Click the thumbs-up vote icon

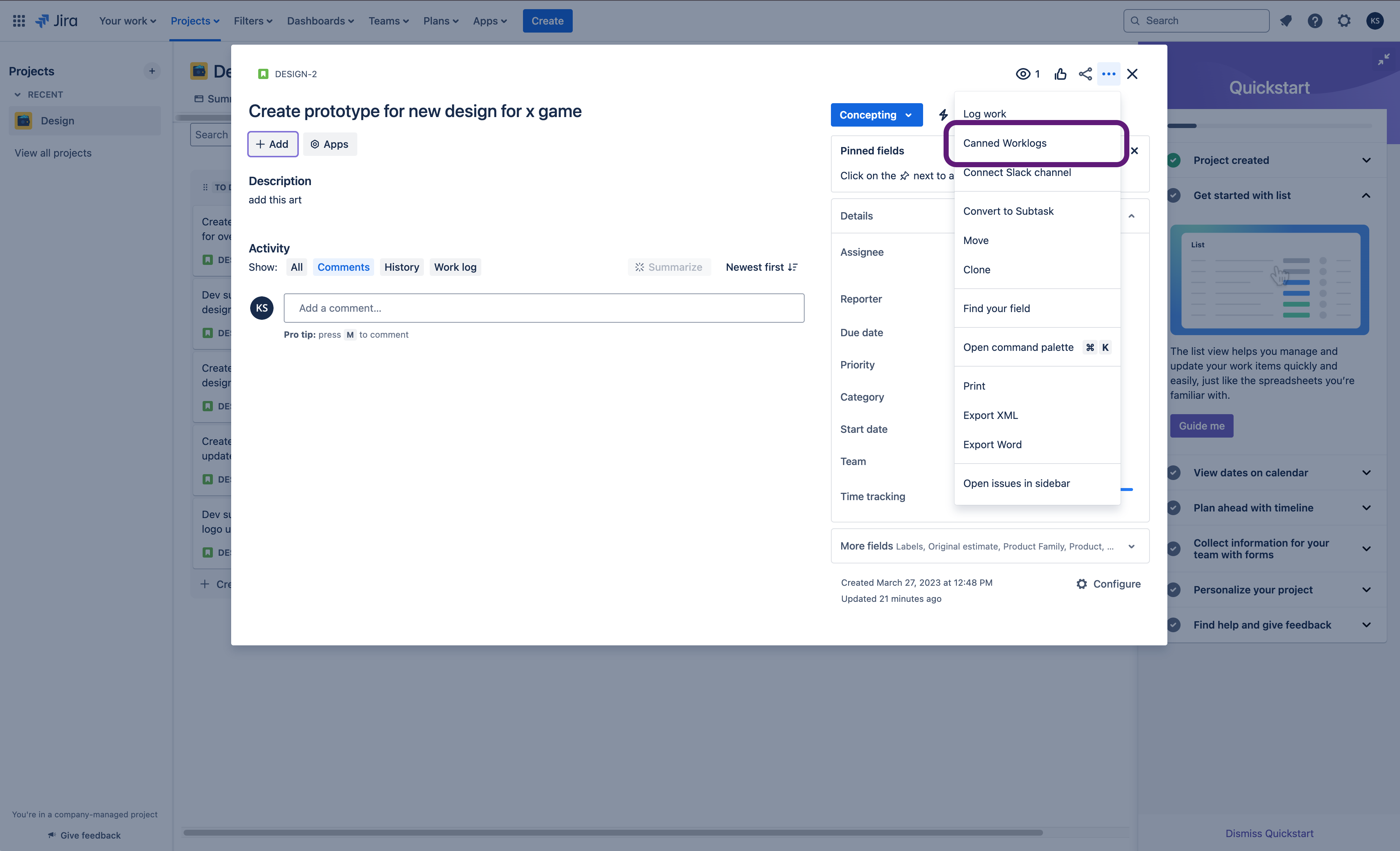pyautogui.click(x=1060, y=74)
